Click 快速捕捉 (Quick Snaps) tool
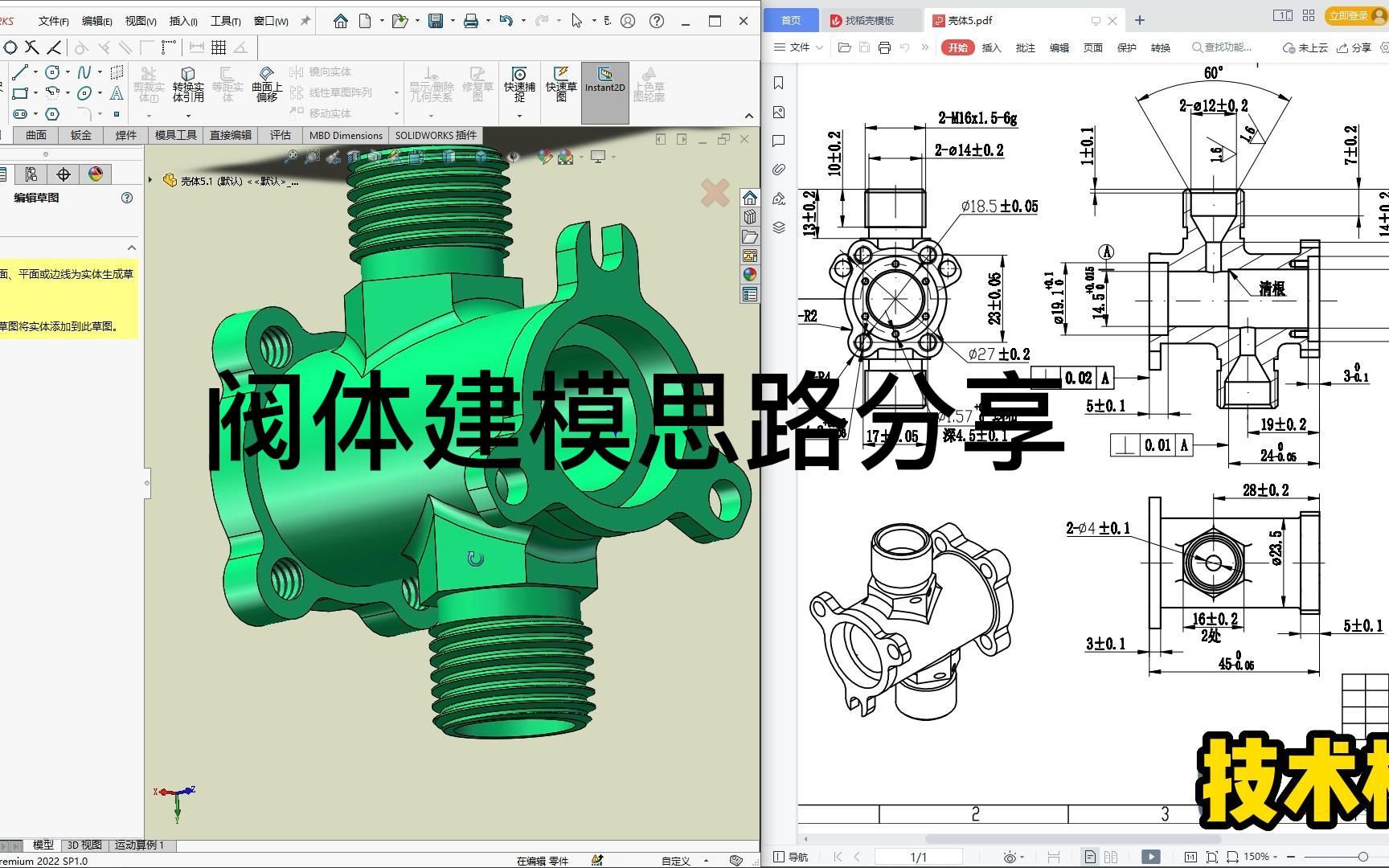1389x868 pixels. click(x=519, y=84)
